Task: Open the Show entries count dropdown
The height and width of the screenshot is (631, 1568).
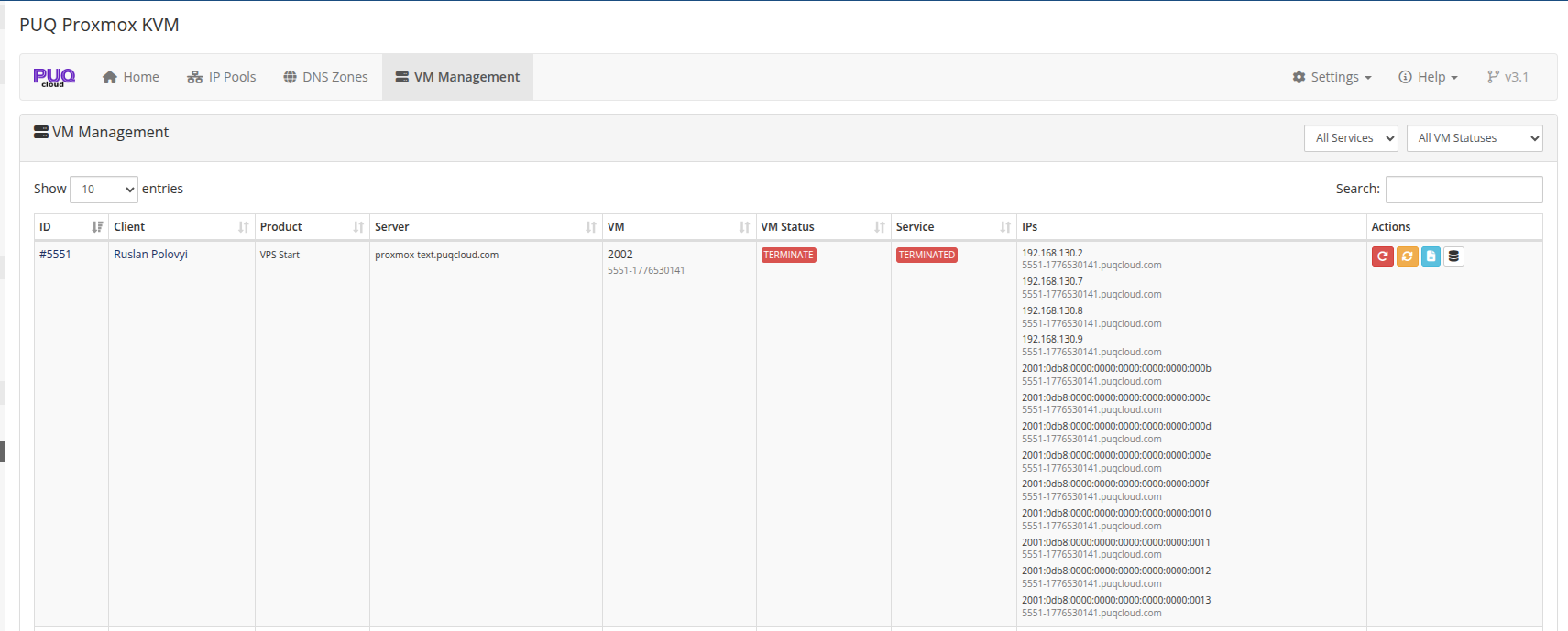Action: tap(104, 190)
